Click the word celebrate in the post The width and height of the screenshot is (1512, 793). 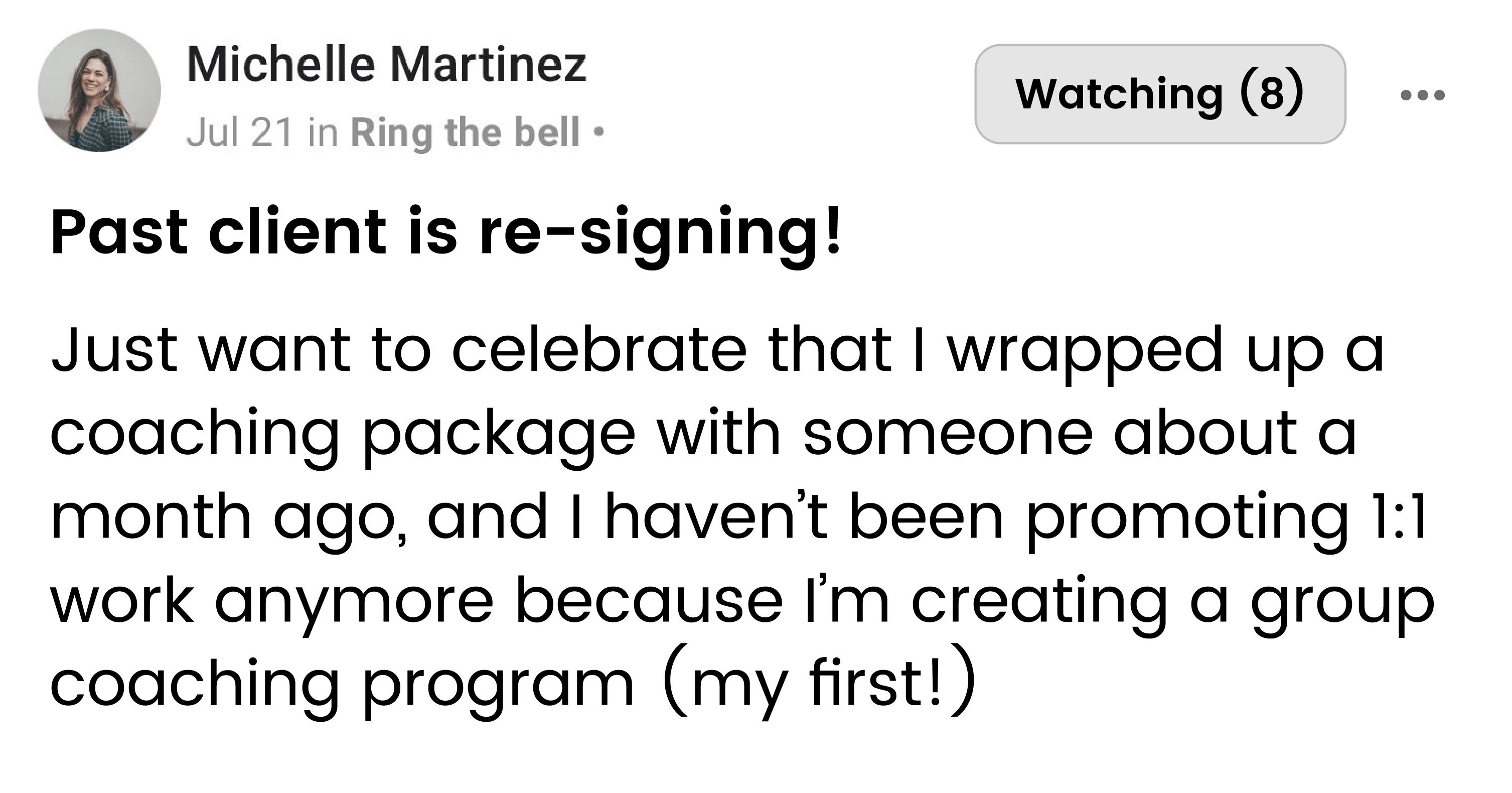point(599,351)
